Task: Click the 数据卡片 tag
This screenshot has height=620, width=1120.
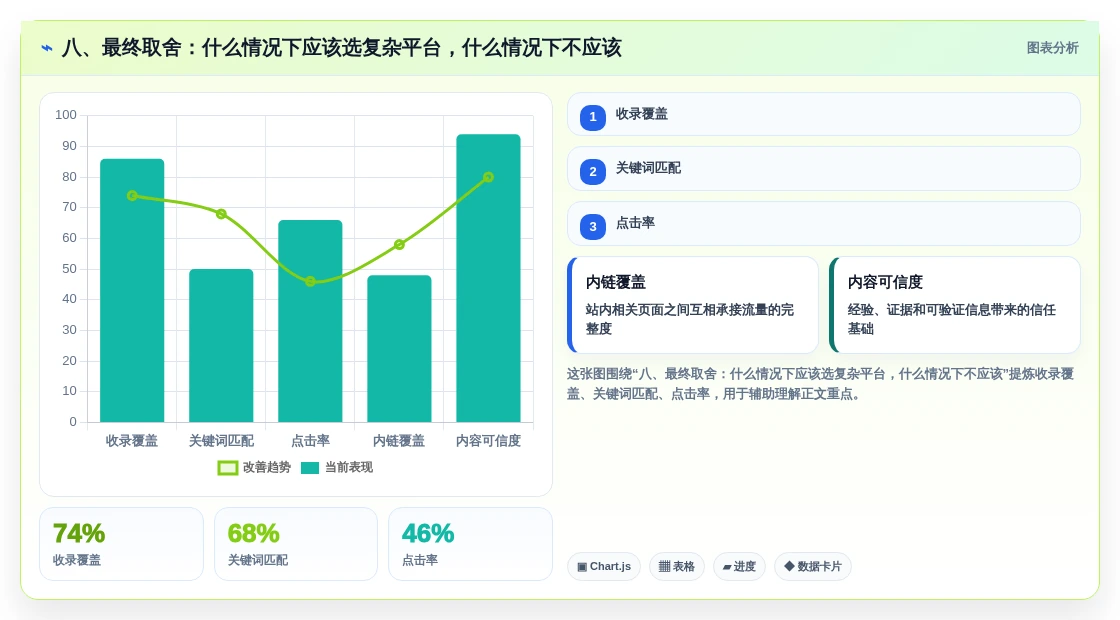Action: click(813, 566)
